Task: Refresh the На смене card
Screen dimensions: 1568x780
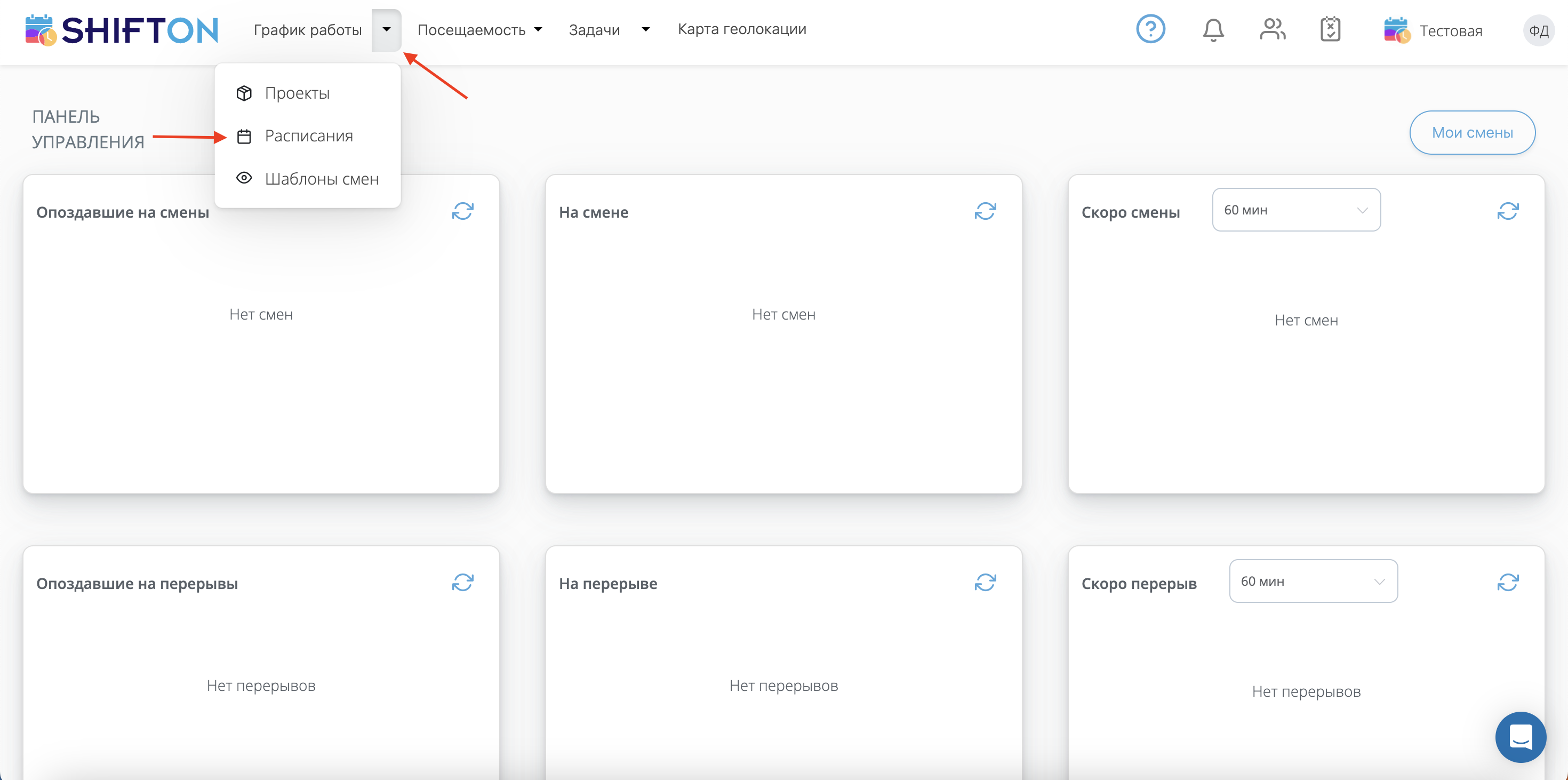Action: tap(985, 211)
